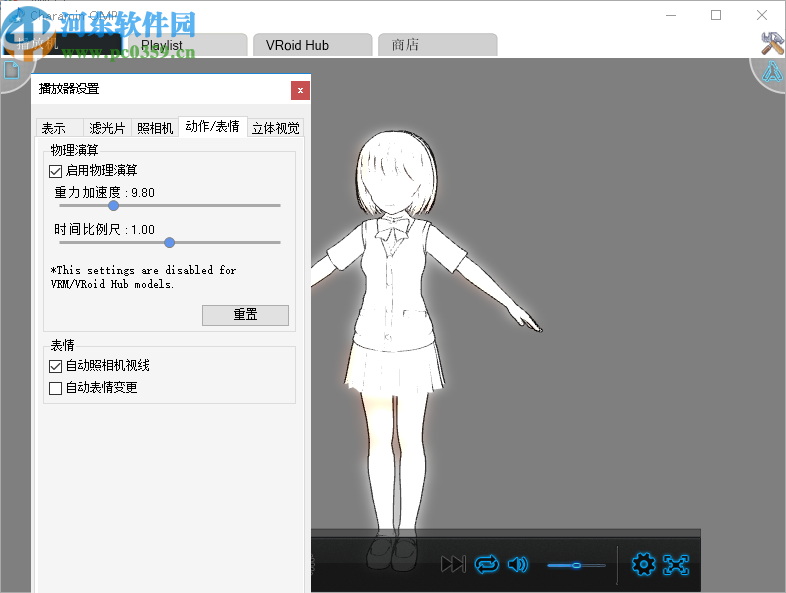The image size is (786, 593).
Task: Uncheck 自动照相机视线
Action: pos(56,366)
